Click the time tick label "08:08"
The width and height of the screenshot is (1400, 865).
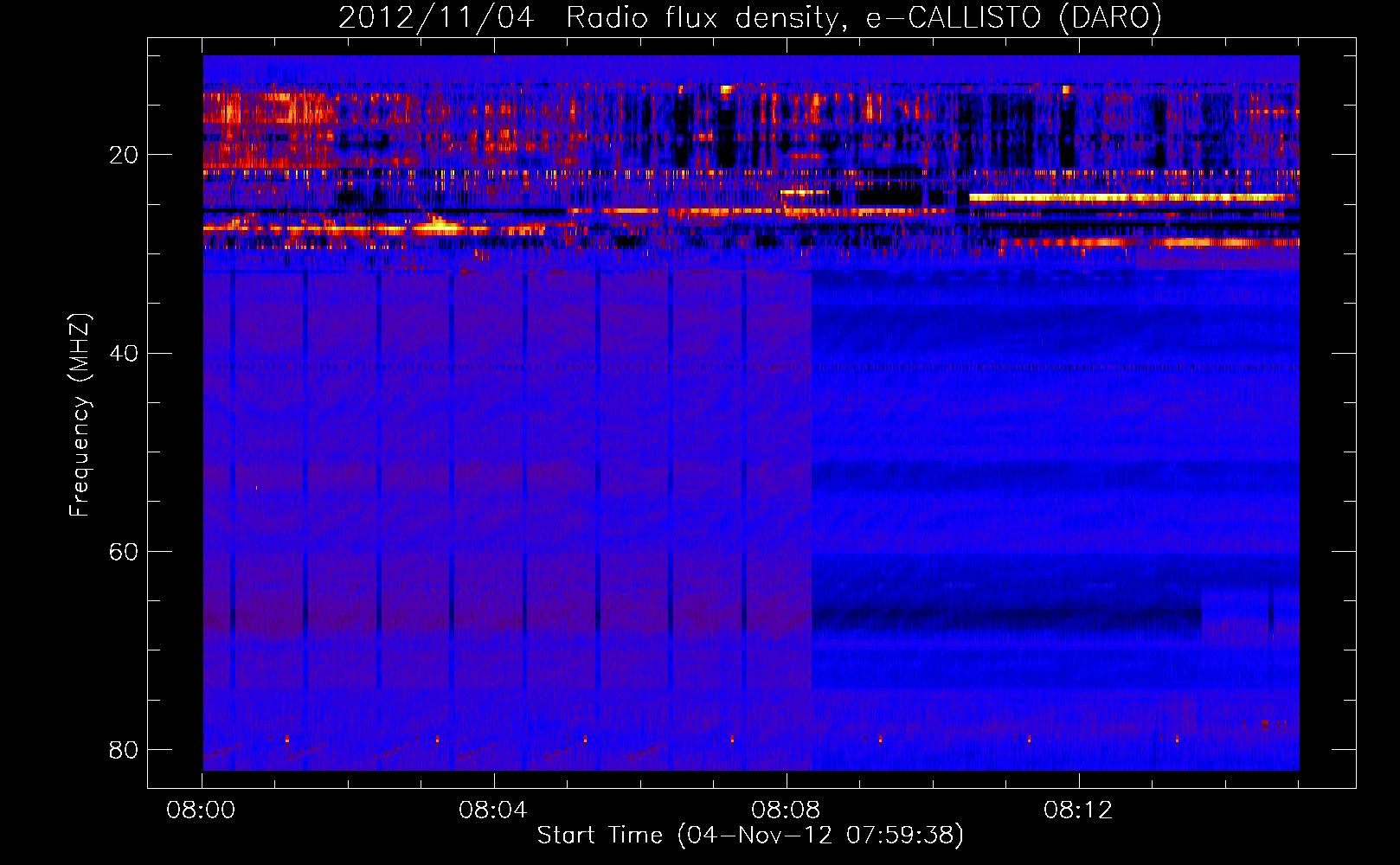pos(786,811)
